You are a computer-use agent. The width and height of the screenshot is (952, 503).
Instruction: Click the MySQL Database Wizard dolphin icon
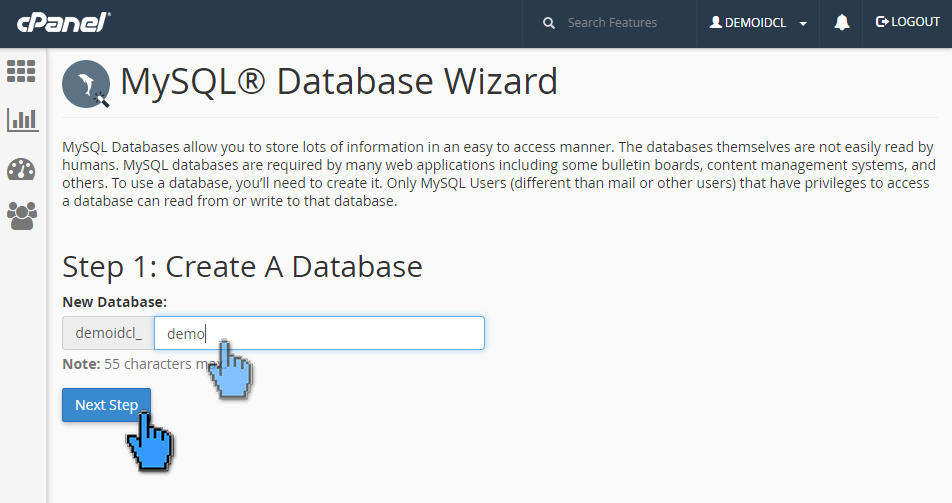pyautogui.click(x=86, y=84)
